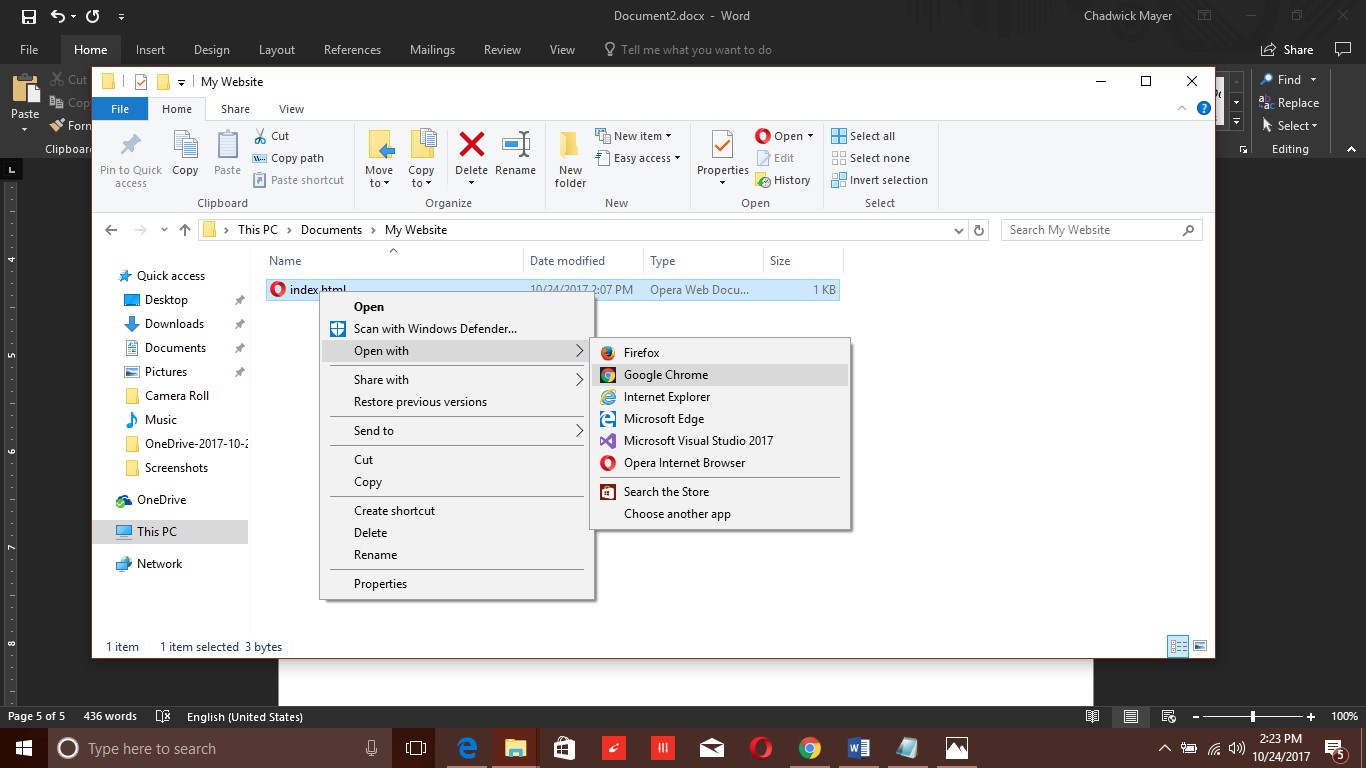1366x768 pixels.
Task: Open the blue File tab in Explorer
Action: point(120,109)
